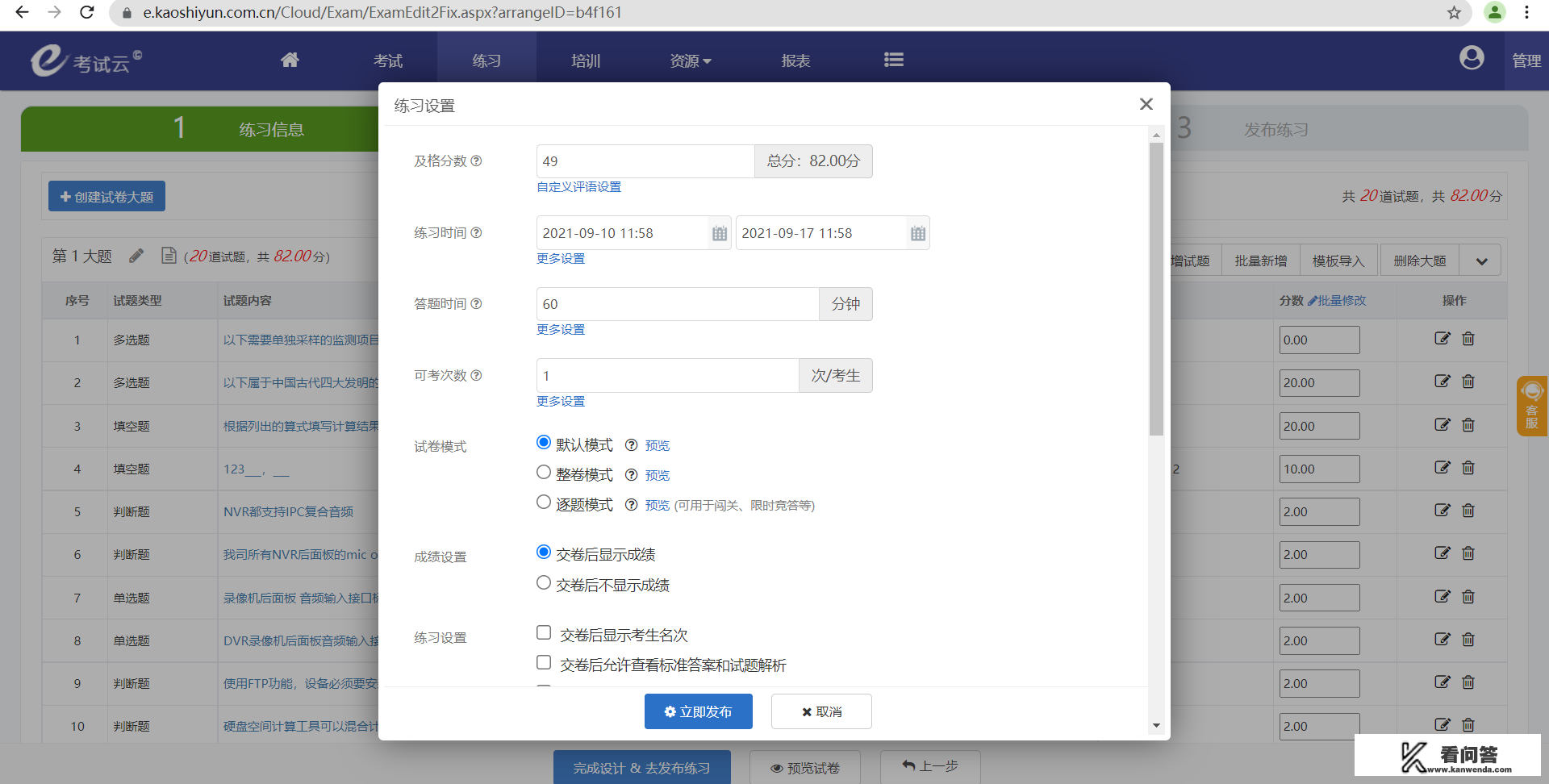
Task: Open 客服 customer service side widget
Action: pos(1531,406)
